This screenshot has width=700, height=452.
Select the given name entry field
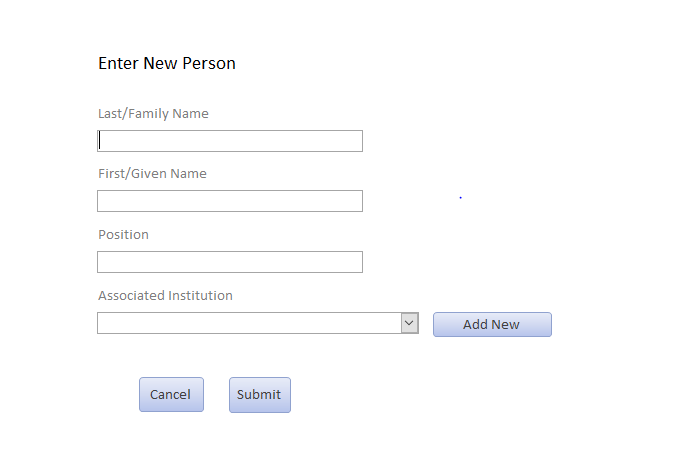coord(230,201)
